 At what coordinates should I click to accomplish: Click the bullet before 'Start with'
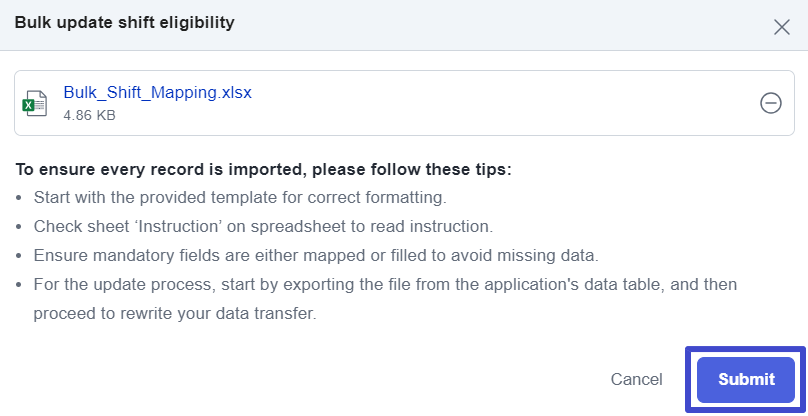[x=19, y=198]
